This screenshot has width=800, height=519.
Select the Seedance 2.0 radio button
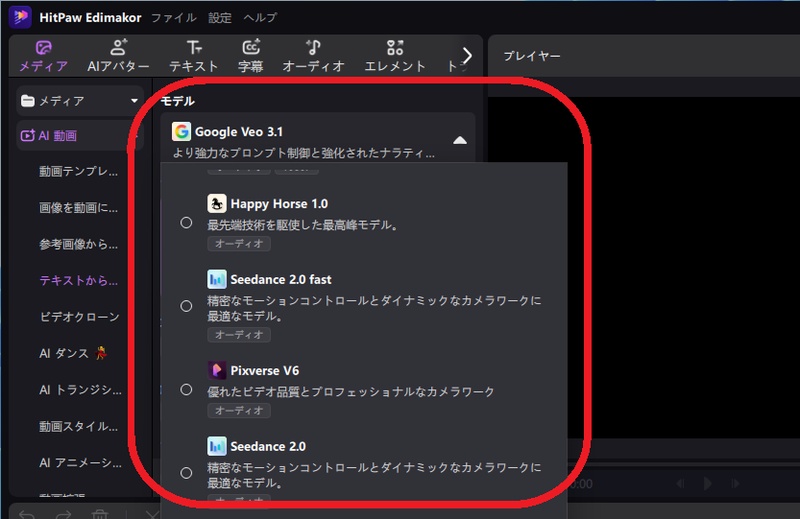coord(186,473)
